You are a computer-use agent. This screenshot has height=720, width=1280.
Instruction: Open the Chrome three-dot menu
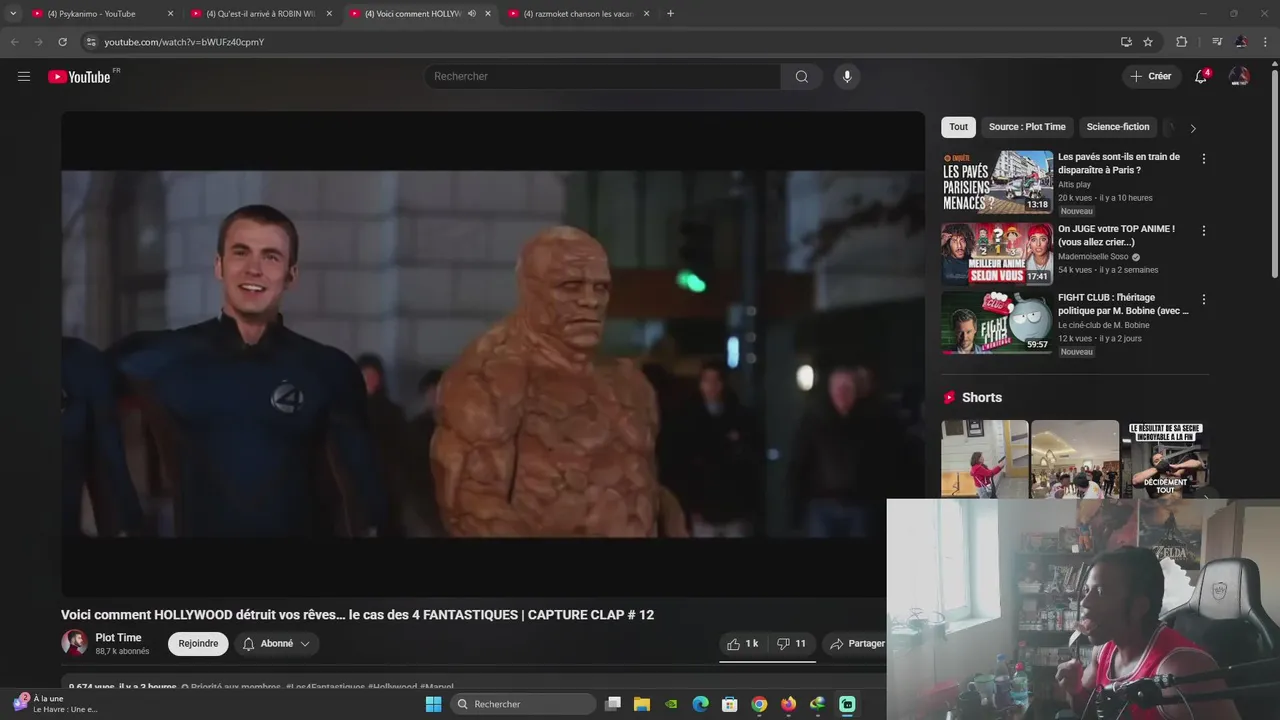tap(1265, 42)
